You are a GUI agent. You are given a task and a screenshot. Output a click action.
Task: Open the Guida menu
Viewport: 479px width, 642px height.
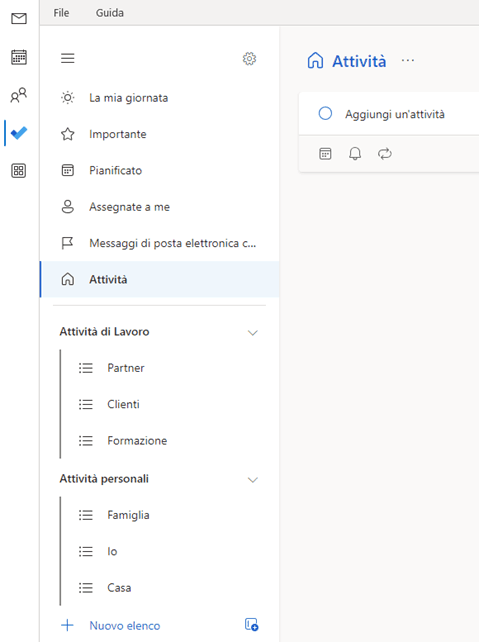[110, 13]
